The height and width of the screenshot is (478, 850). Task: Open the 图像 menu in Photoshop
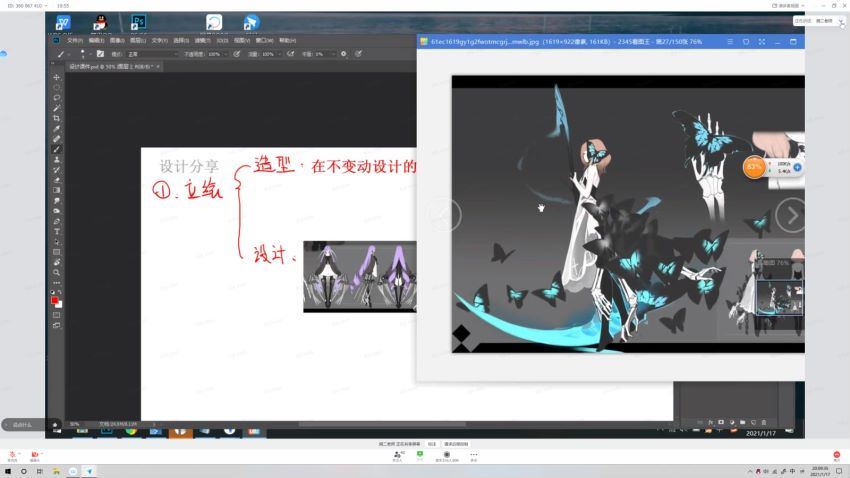117,41
